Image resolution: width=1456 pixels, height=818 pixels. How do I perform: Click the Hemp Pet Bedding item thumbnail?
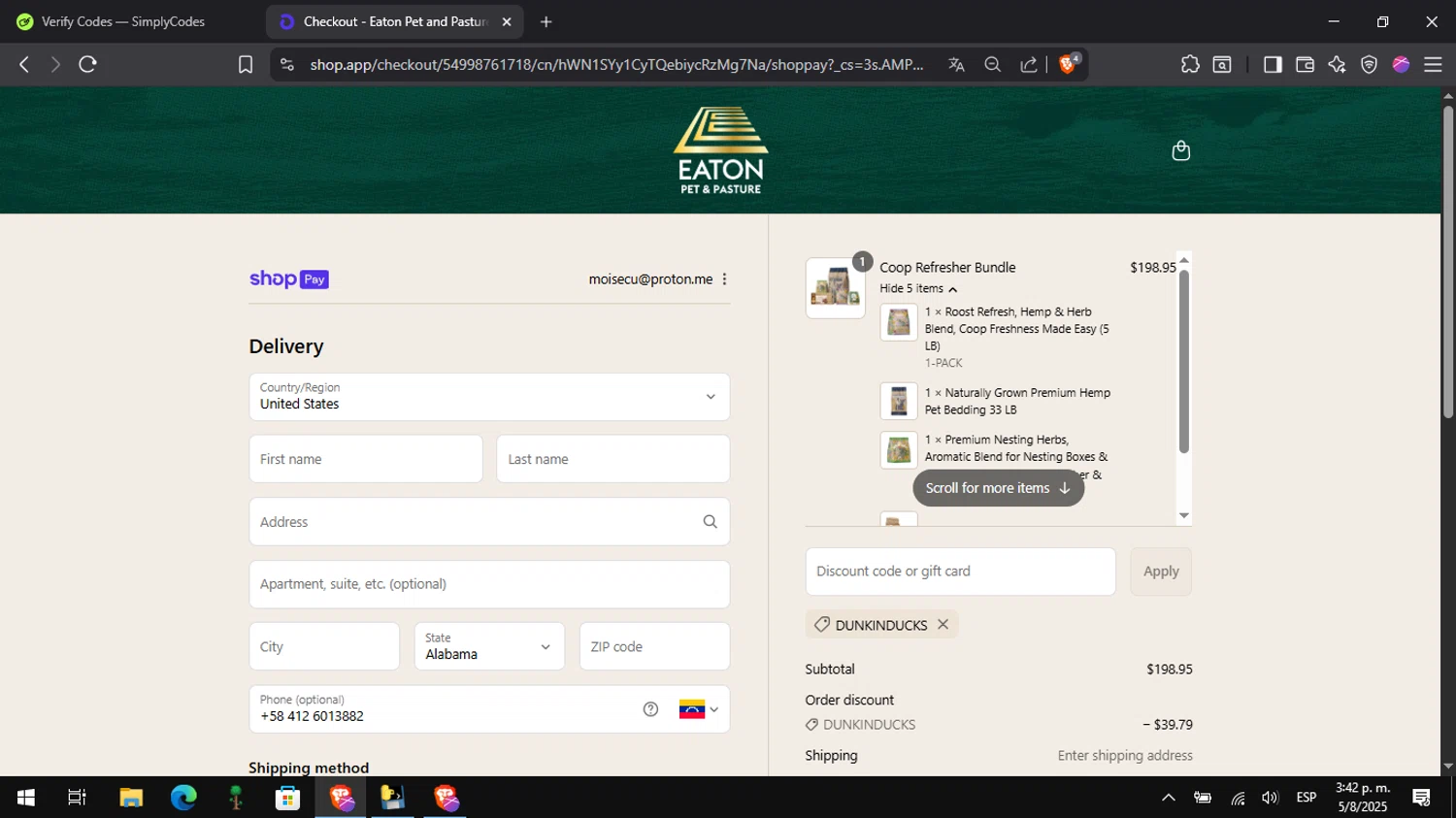click(899, 401)
